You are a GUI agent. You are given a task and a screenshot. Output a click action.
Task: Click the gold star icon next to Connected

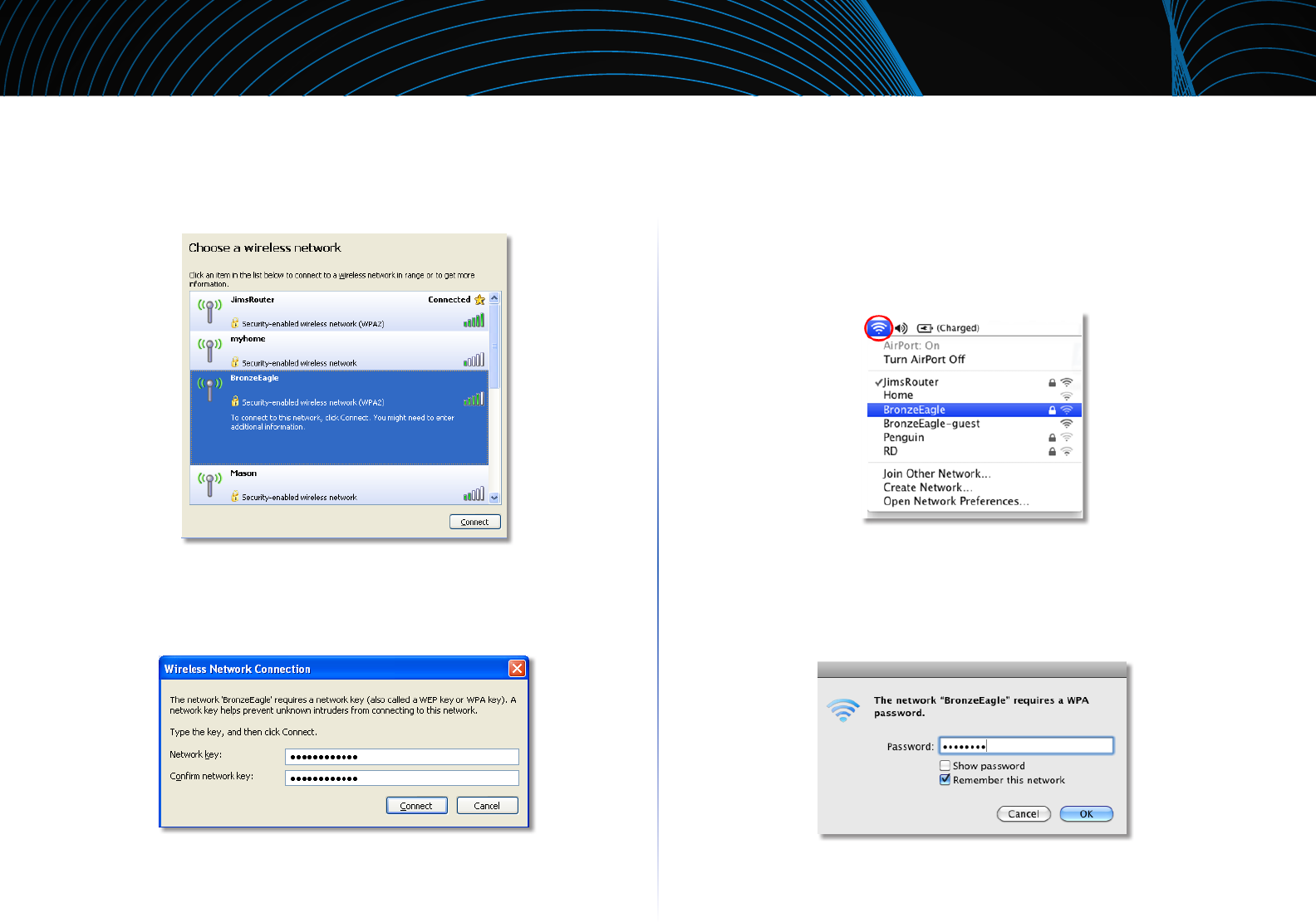[479, 300]
